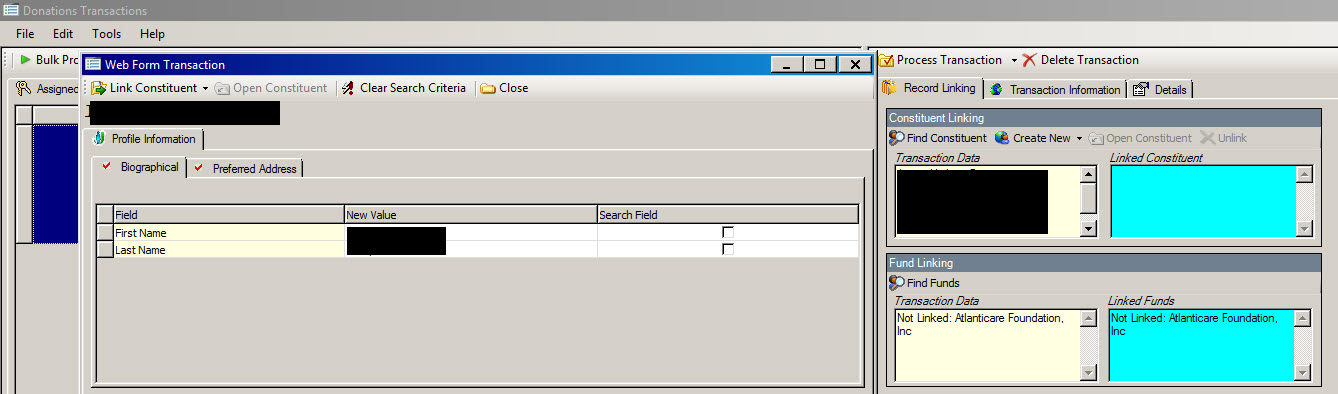Open the Tools menu
This screenshot has height=394, width=1338.
pos(107,34)
